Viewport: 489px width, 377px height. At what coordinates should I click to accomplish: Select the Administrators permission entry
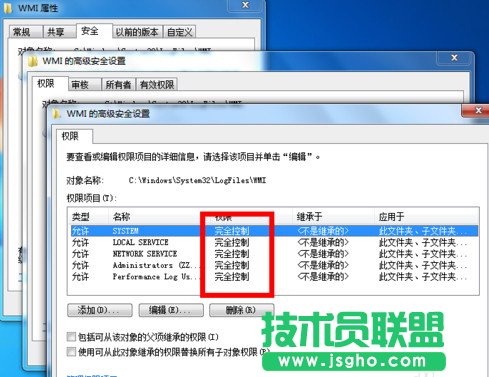(274, 265)
